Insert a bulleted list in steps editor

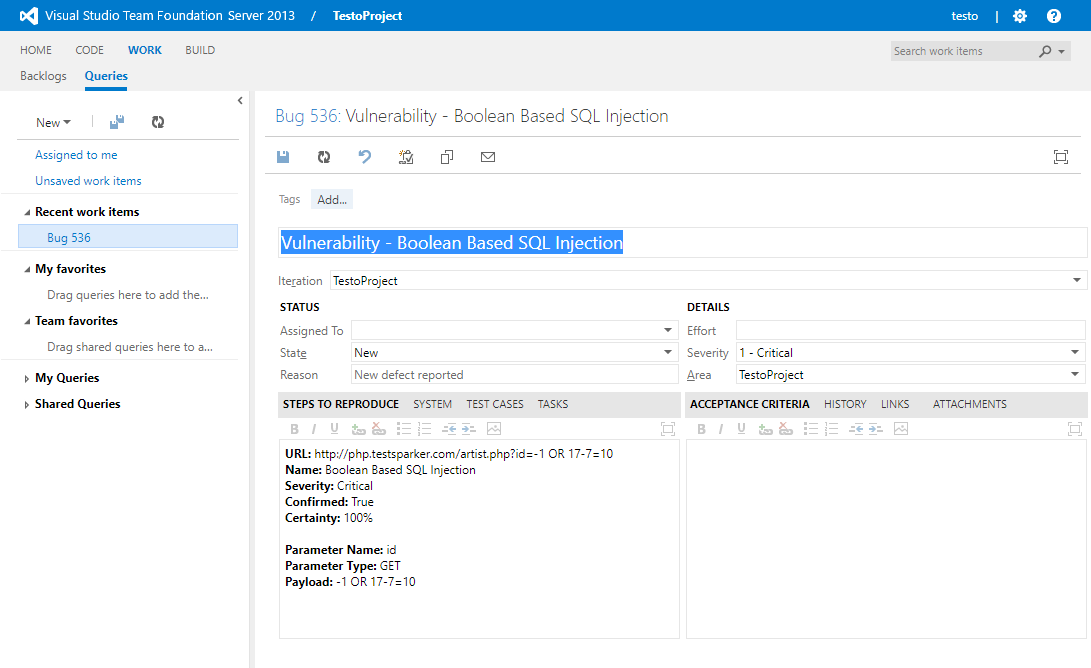click(x=405, y=428)
